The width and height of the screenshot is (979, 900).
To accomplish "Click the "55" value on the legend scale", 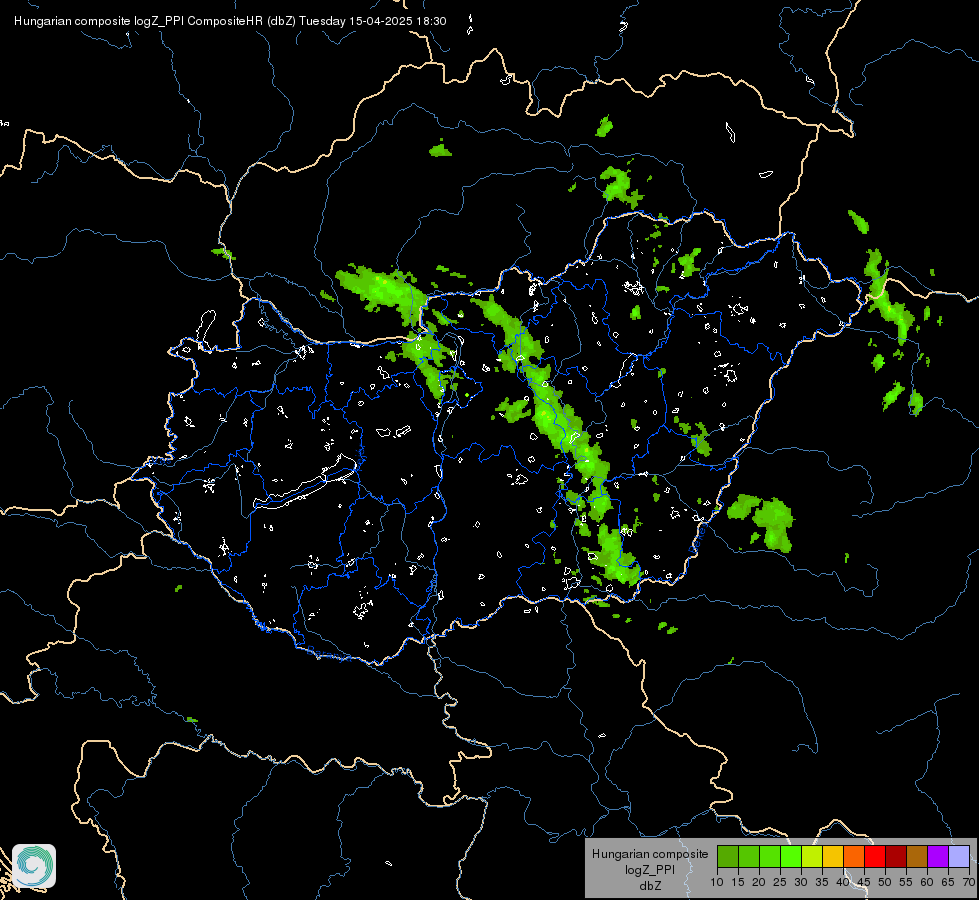I will click(x=906, y=883).
